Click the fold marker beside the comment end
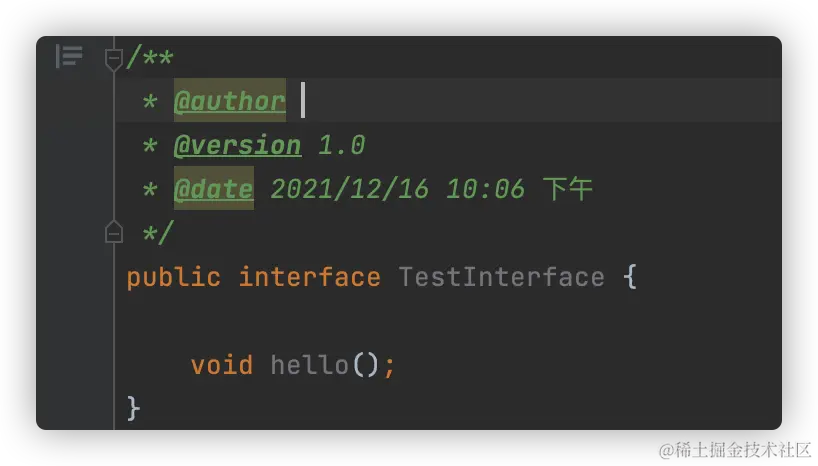 pyautogui.click(x=113, y=233)
